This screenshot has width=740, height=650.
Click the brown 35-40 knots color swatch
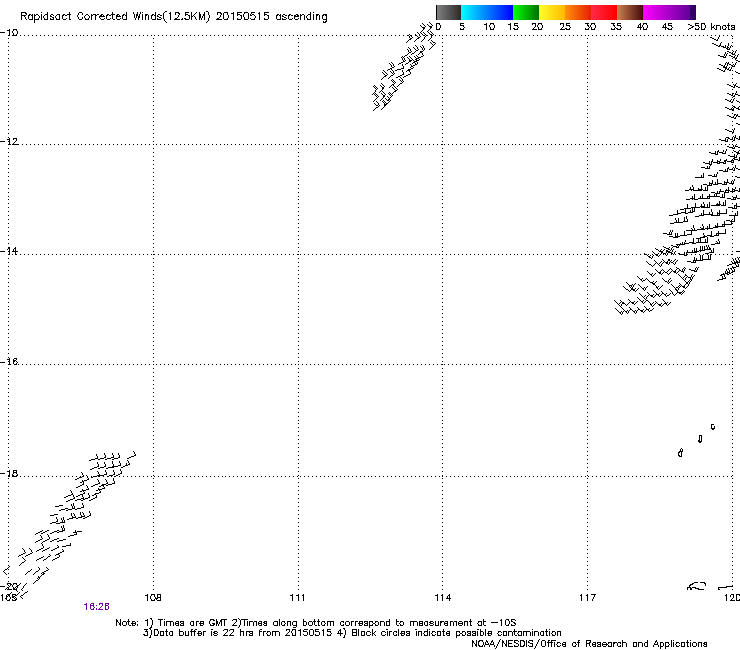[630, 12]
